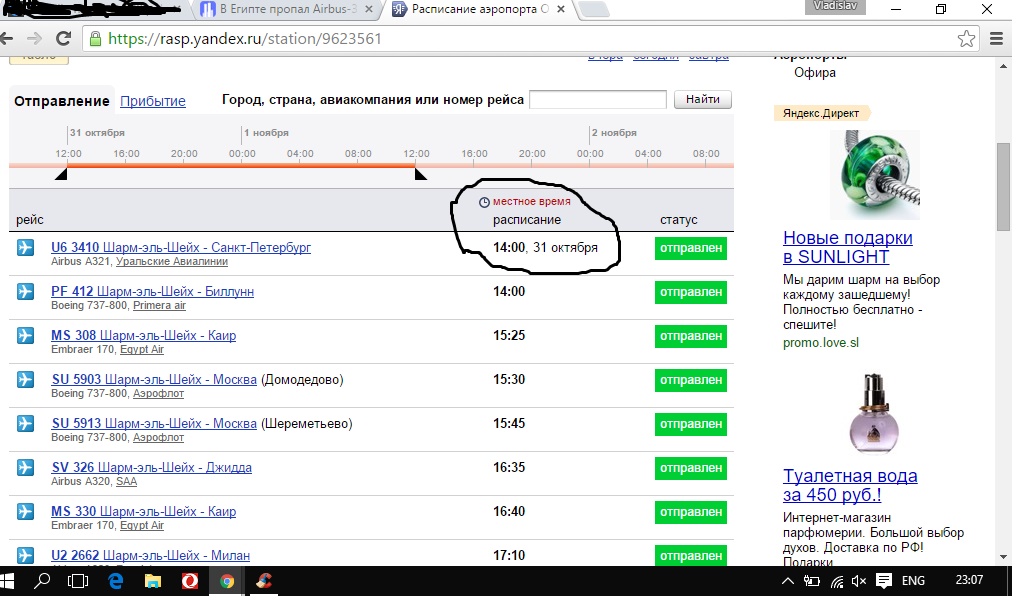
Task: Open flight PF 412 to Биллунн
Action: click(x=152, y=291)
